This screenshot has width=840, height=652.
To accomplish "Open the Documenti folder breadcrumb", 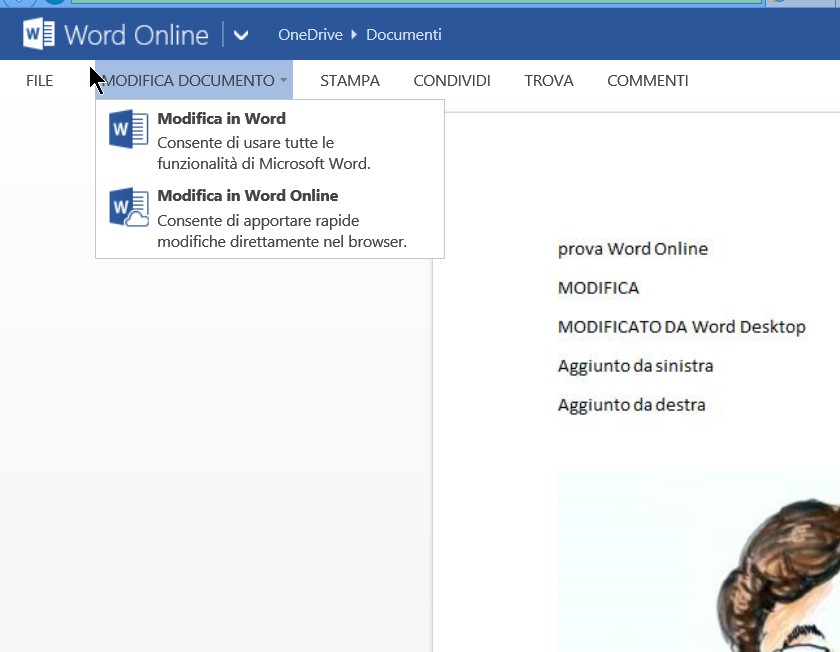I will [403, 35].
